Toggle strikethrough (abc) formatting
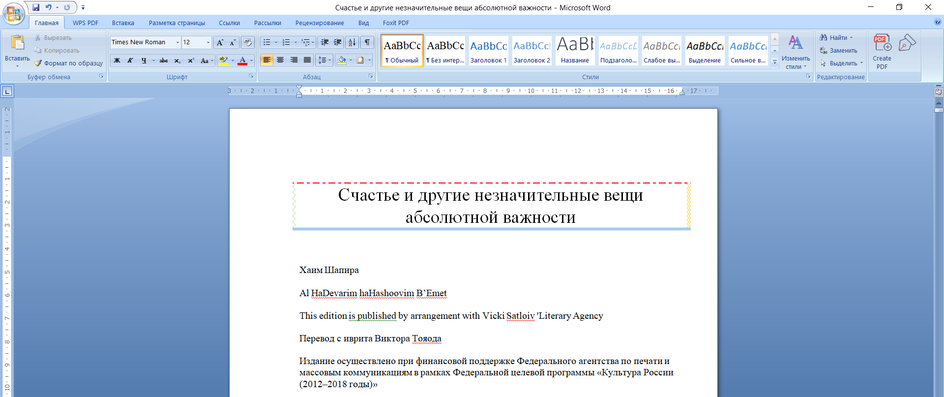The height and width of the screenshot is (397, 944). click(x=164, y=60)
